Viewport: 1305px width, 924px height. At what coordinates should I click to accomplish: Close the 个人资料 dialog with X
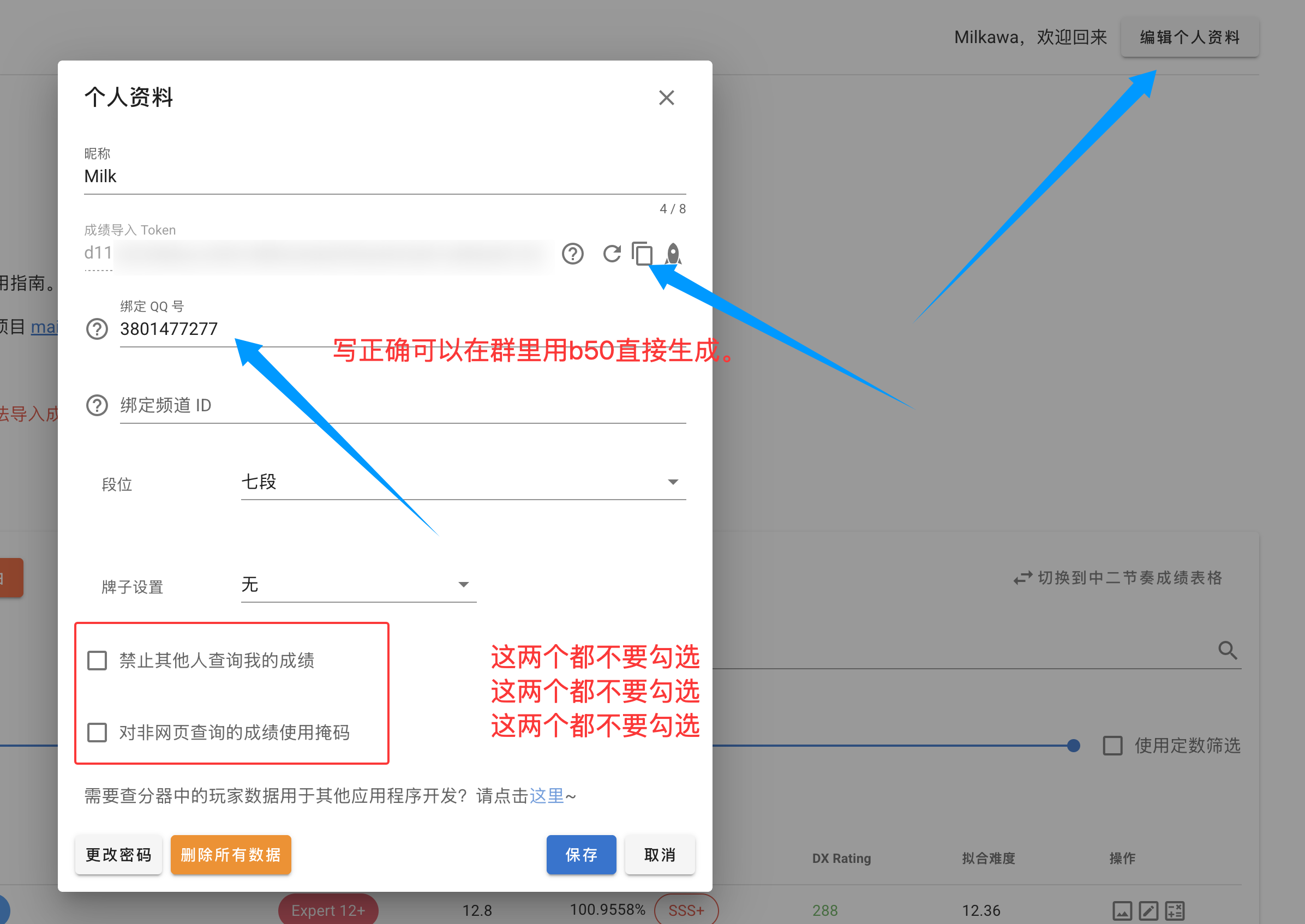(667, 98)
